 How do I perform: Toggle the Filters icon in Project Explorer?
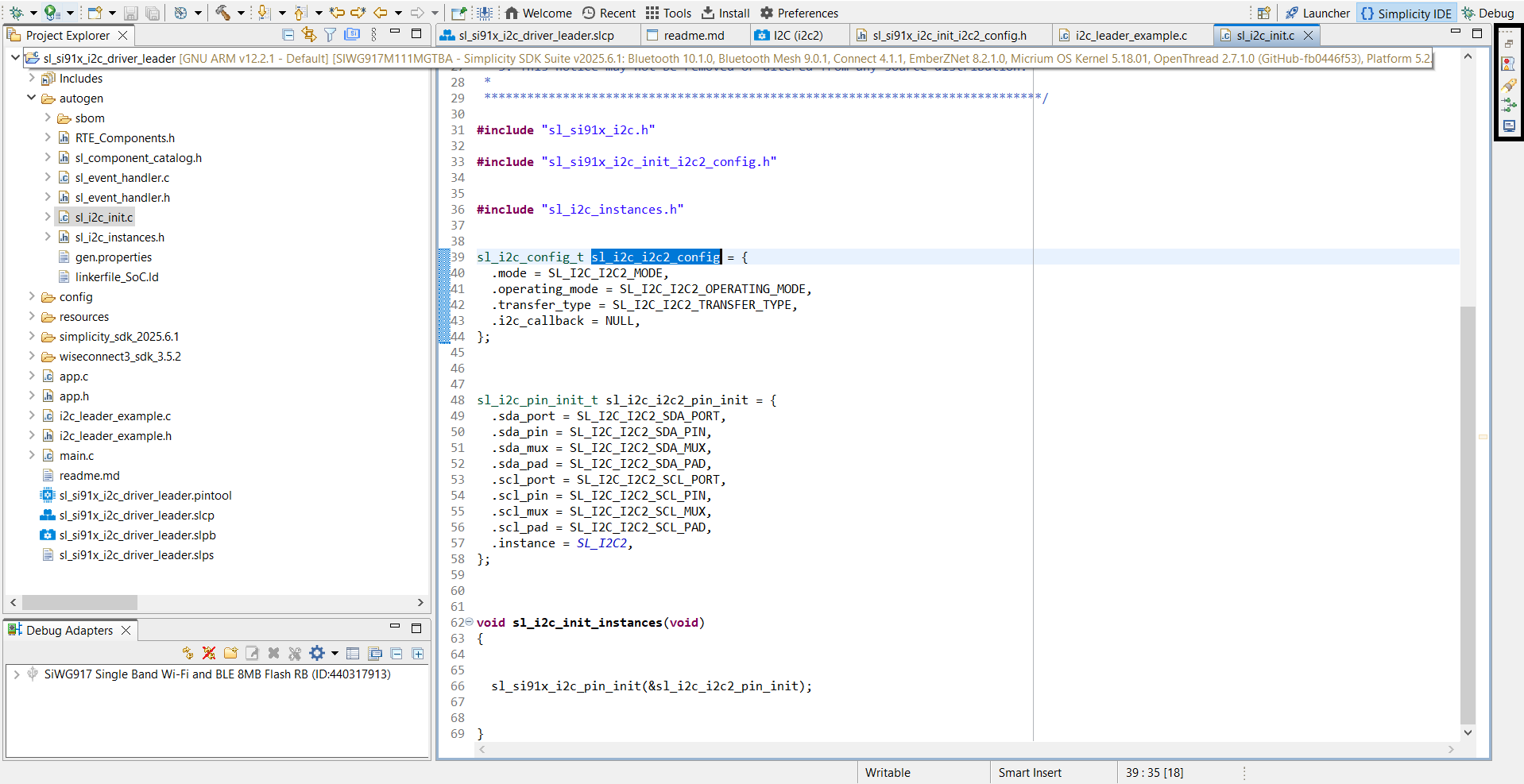329,35
